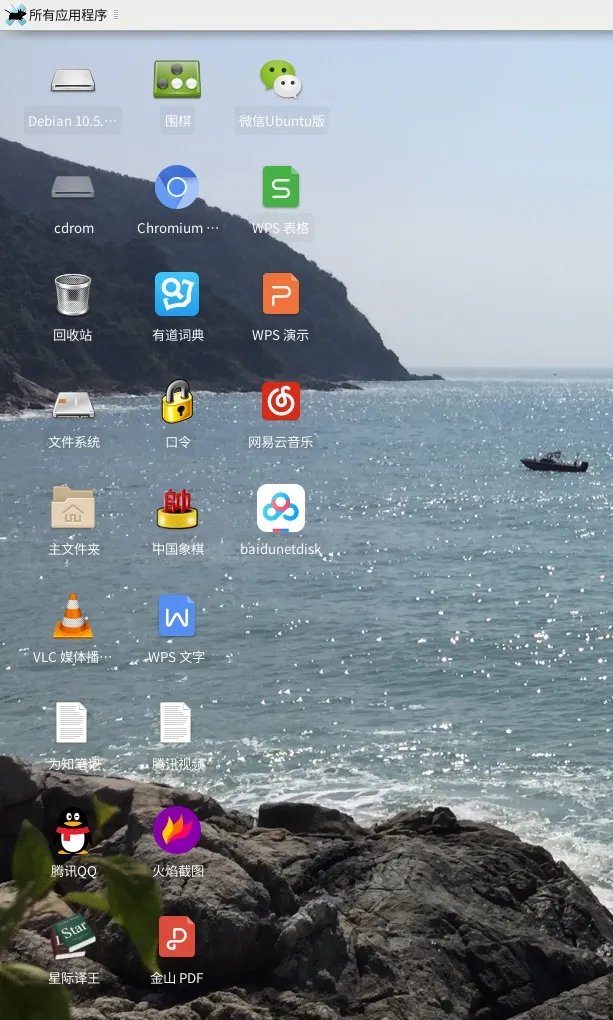This screenshot has height=1020, width=613.
Task: Open WPS 表格 spreadsheet app
Action: click(x=280, y=188)
